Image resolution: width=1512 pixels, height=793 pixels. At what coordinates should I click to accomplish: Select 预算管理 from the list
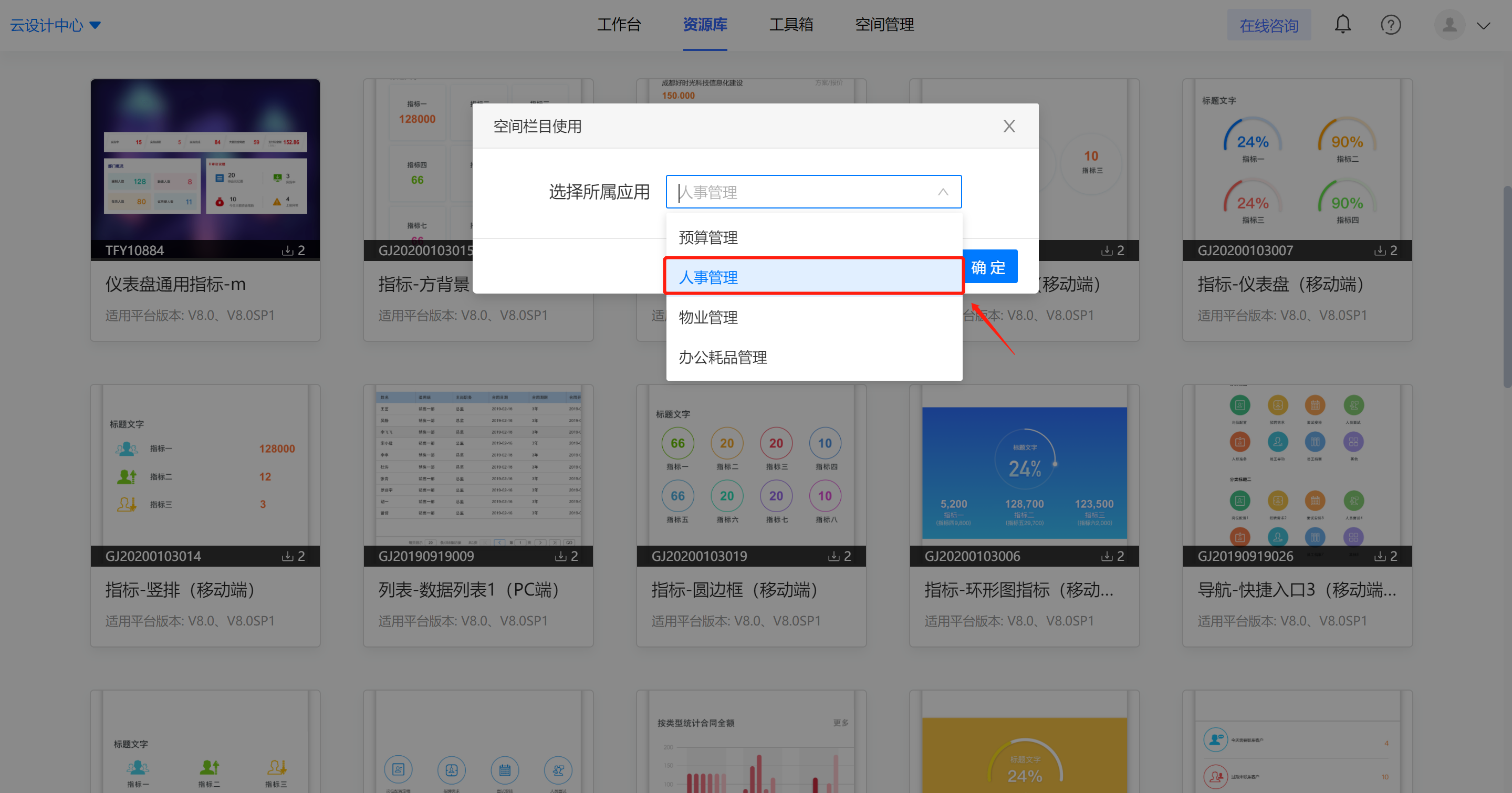814,237
